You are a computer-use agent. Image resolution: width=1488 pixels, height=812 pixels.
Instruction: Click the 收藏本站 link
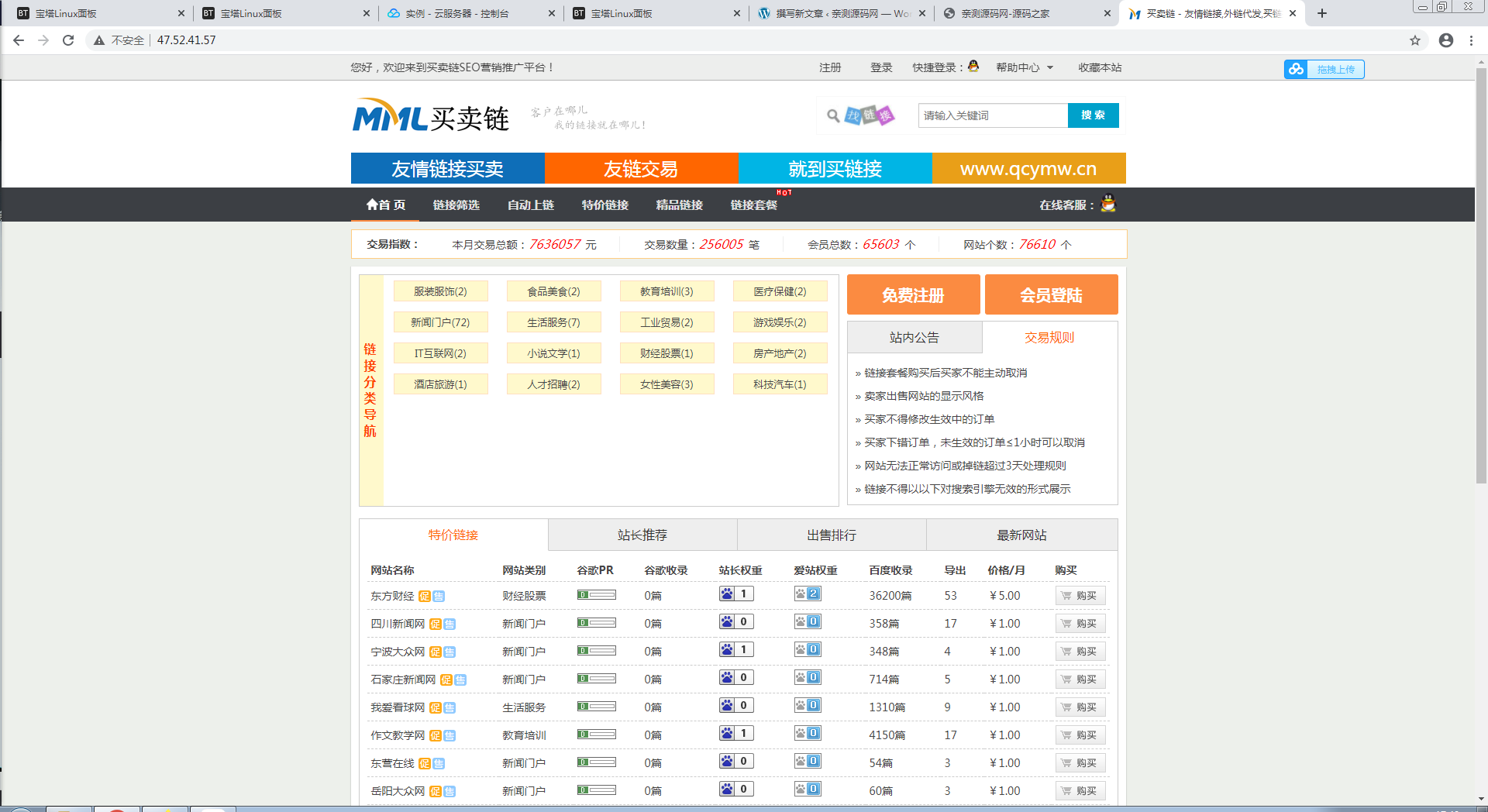[x=1100, y=67]
